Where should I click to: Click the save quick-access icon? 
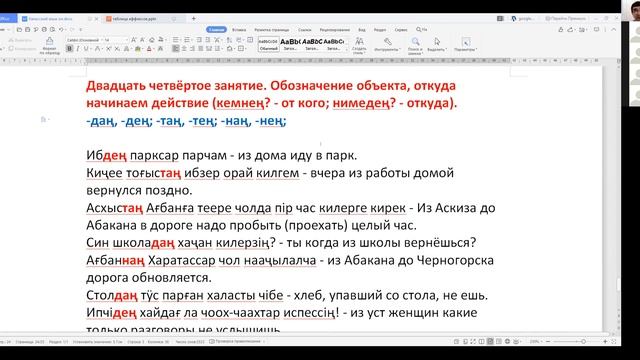[x=27, y=29]
